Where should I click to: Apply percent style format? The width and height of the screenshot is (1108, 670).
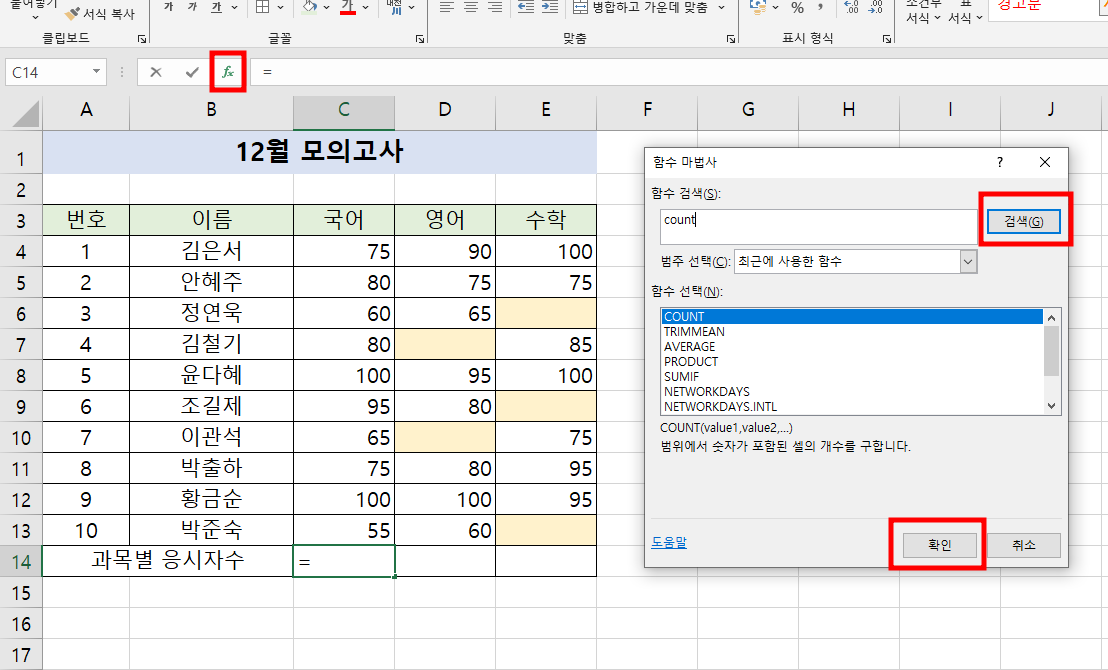click(x=798, y=8)
